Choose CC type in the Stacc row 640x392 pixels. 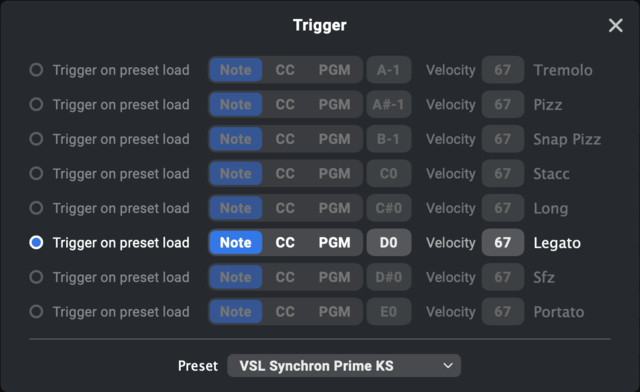point(285,174)
